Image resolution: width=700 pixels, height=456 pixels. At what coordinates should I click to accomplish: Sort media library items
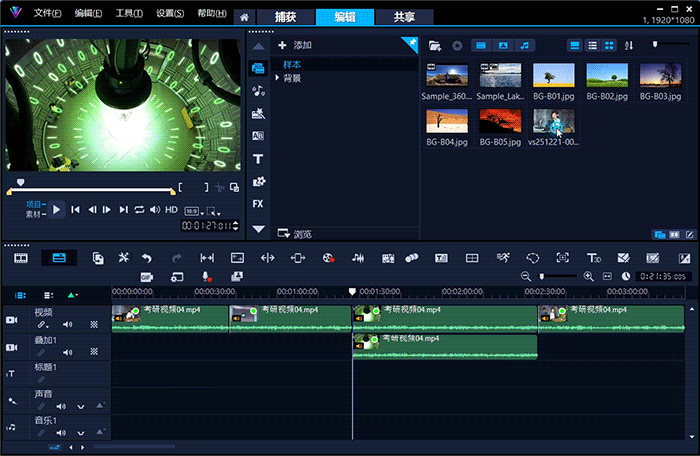[x=629, y=45]
